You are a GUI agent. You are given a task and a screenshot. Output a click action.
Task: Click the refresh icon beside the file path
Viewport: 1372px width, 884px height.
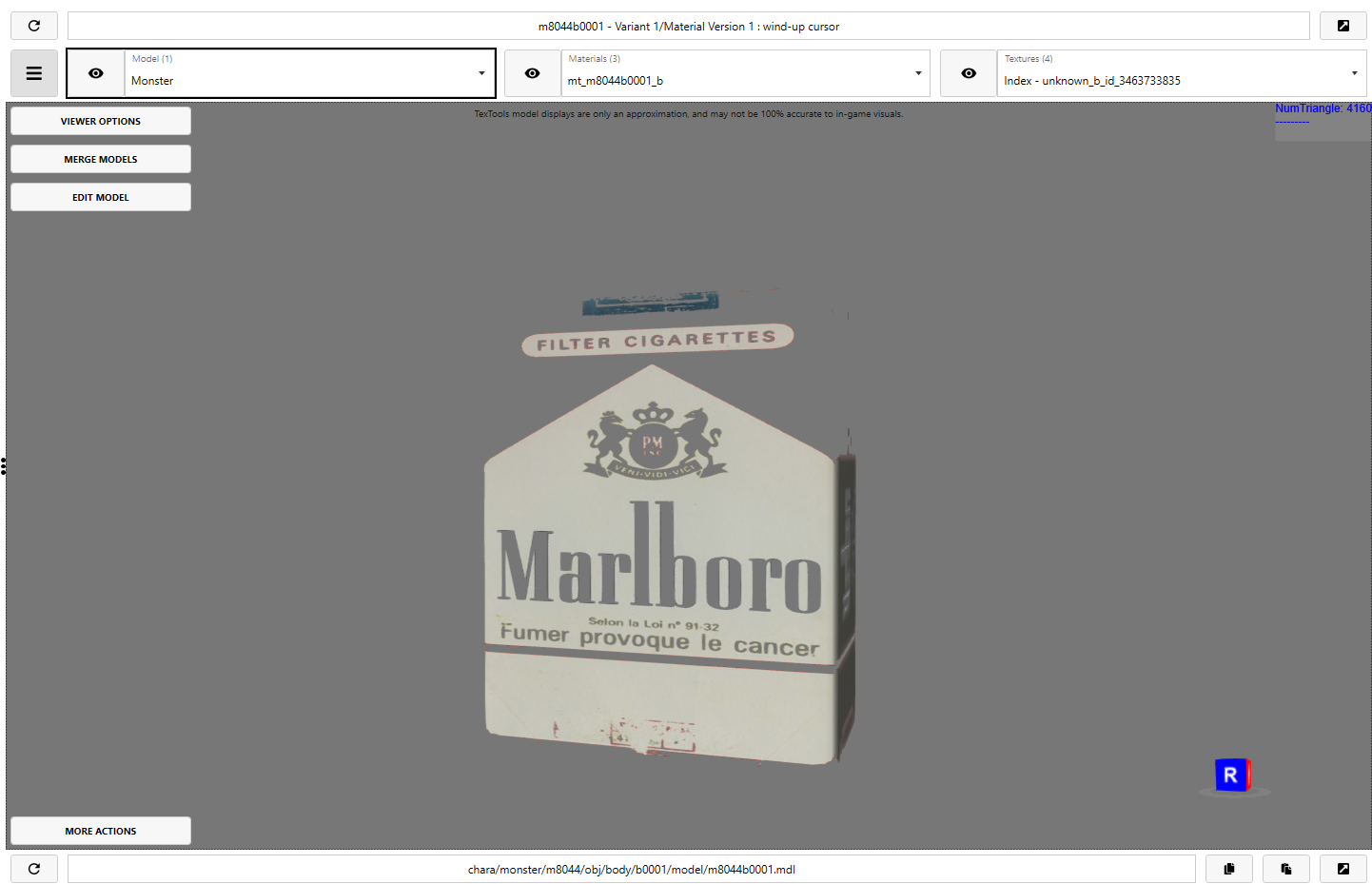(34, 869)
